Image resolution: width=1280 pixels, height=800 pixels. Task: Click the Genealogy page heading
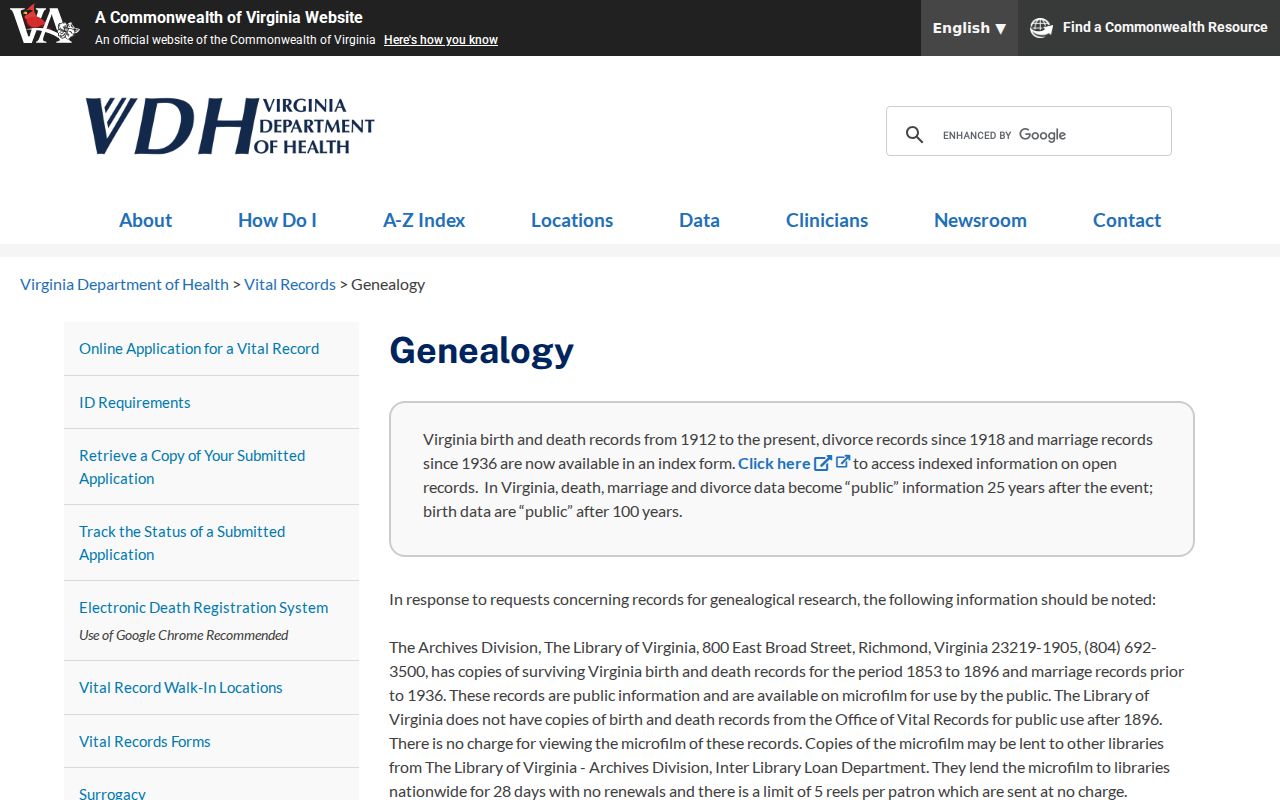point(481,350)
